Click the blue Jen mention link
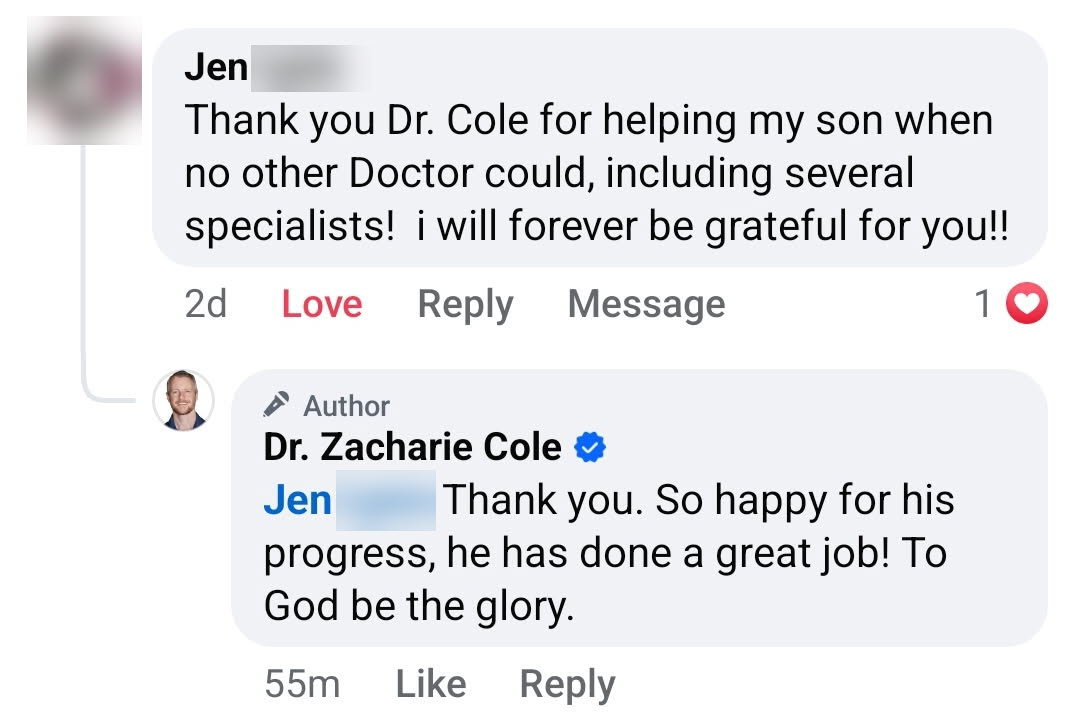 [x=297, y=500]
